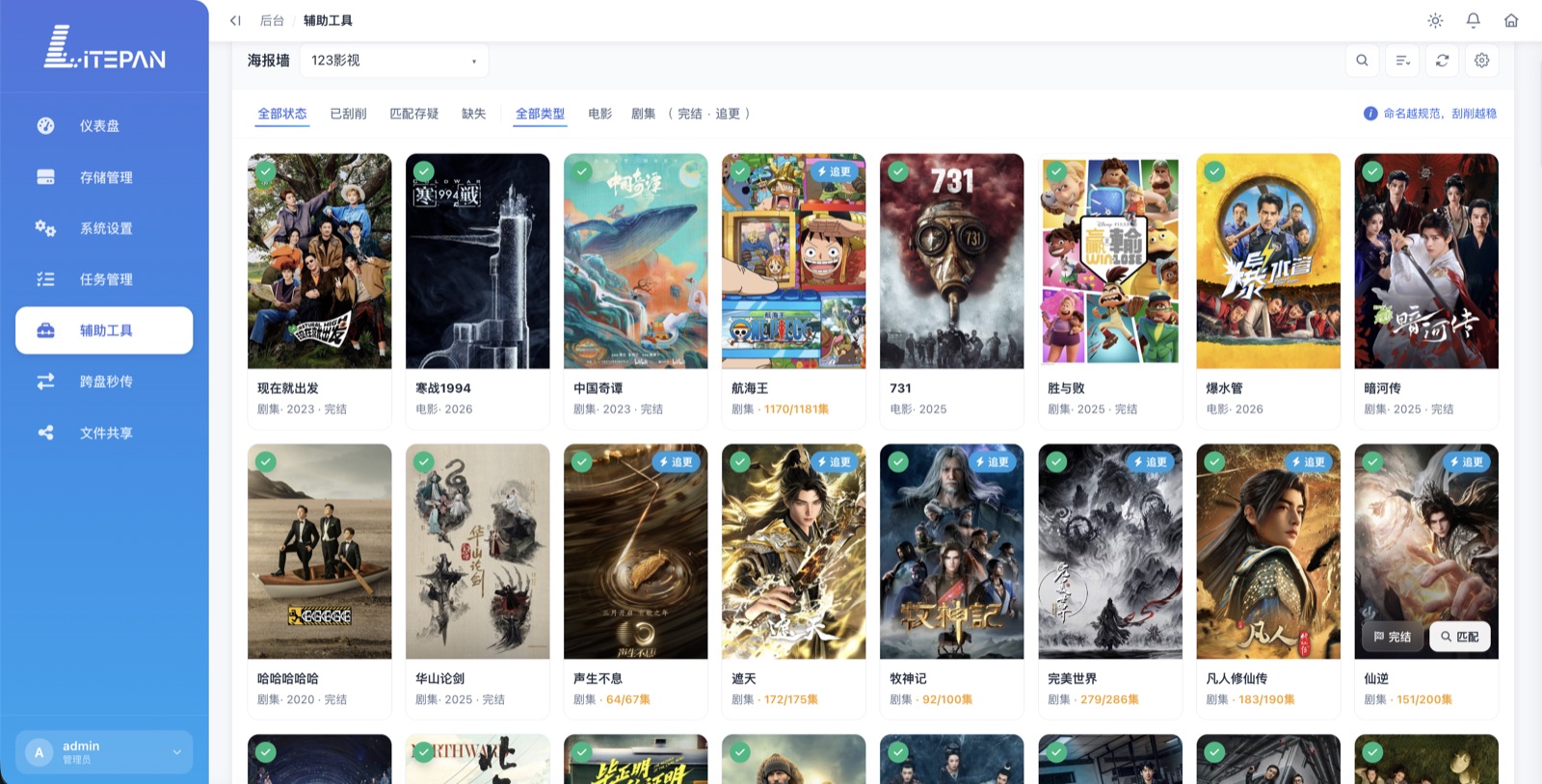
Task: Click the 仪表盘 dashboard icon
Action: (x=45, y=125)
